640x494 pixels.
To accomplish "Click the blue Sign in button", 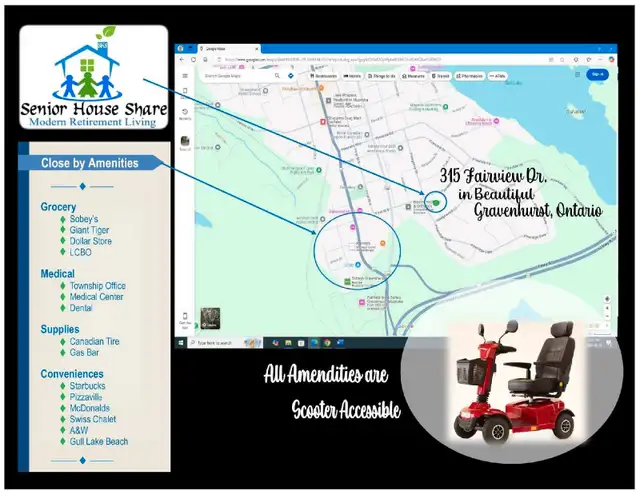I will click(598, 74).
